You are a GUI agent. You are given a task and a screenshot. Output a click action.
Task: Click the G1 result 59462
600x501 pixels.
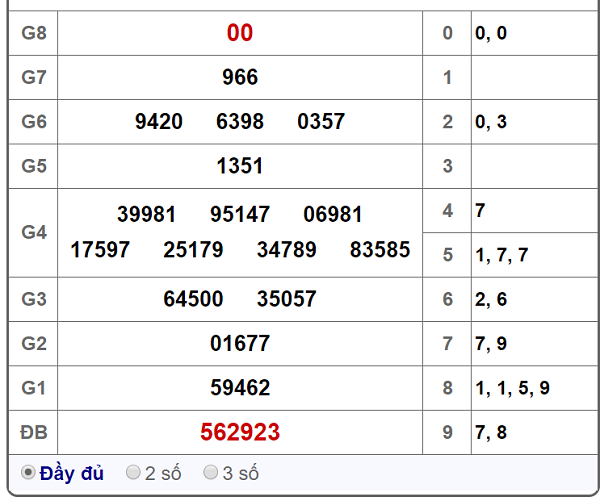(x=240, y=388)
